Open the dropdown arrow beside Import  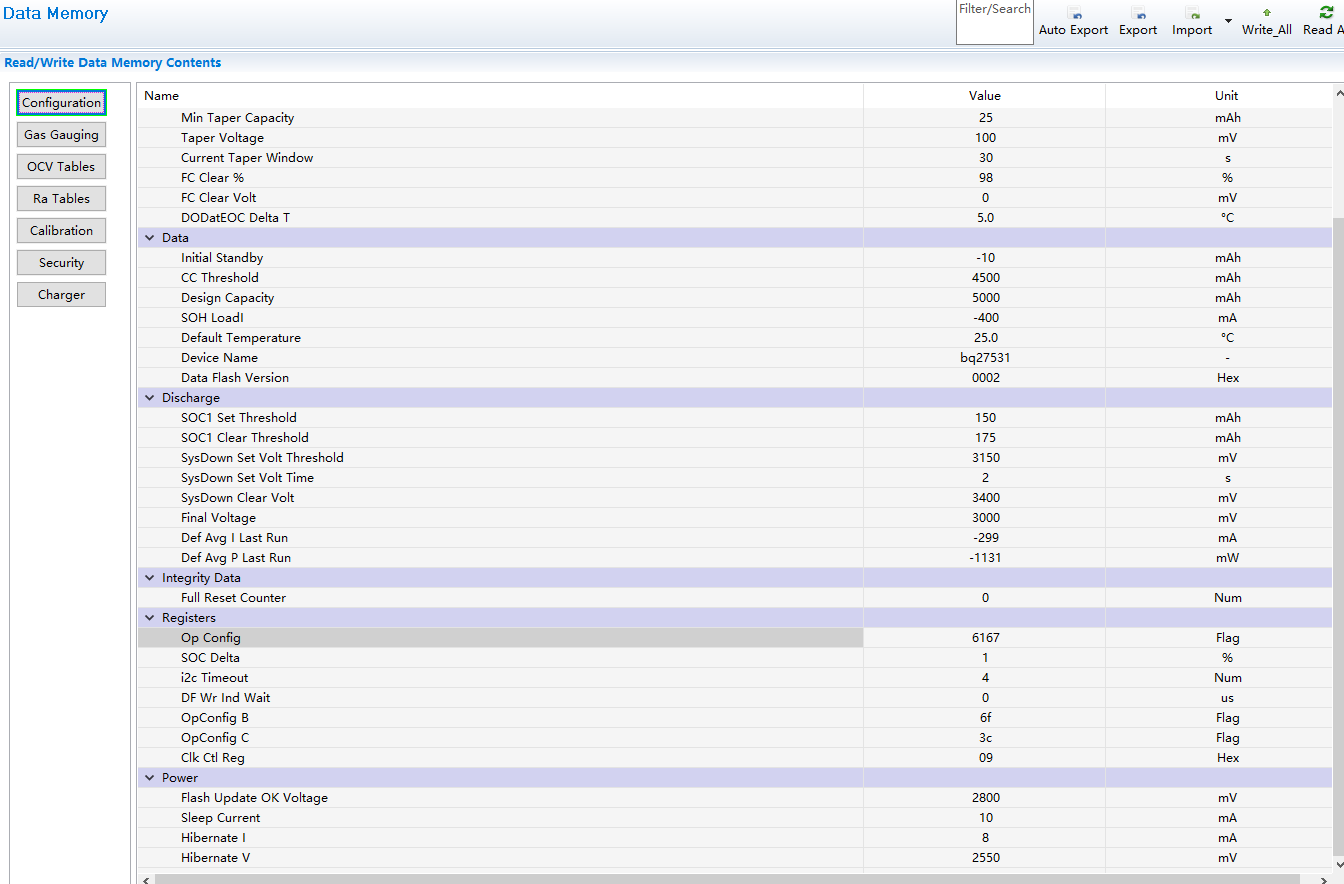(x=1228, y=21)
